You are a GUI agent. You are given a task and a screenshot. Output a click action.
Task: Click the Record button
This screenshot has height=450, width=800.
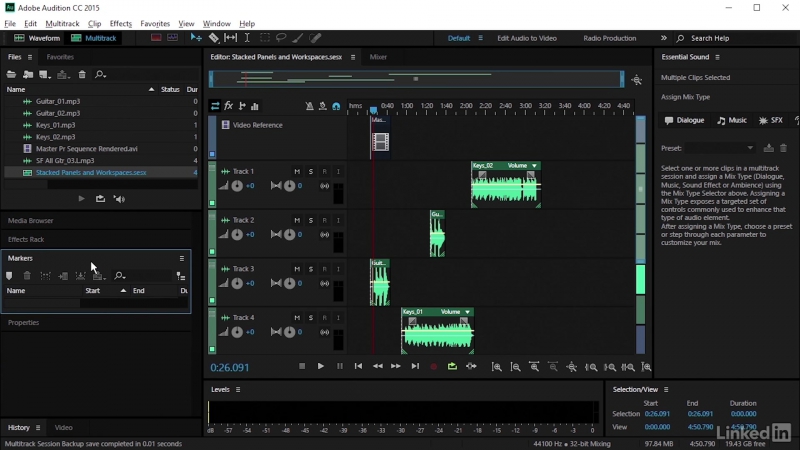[434, 366]
